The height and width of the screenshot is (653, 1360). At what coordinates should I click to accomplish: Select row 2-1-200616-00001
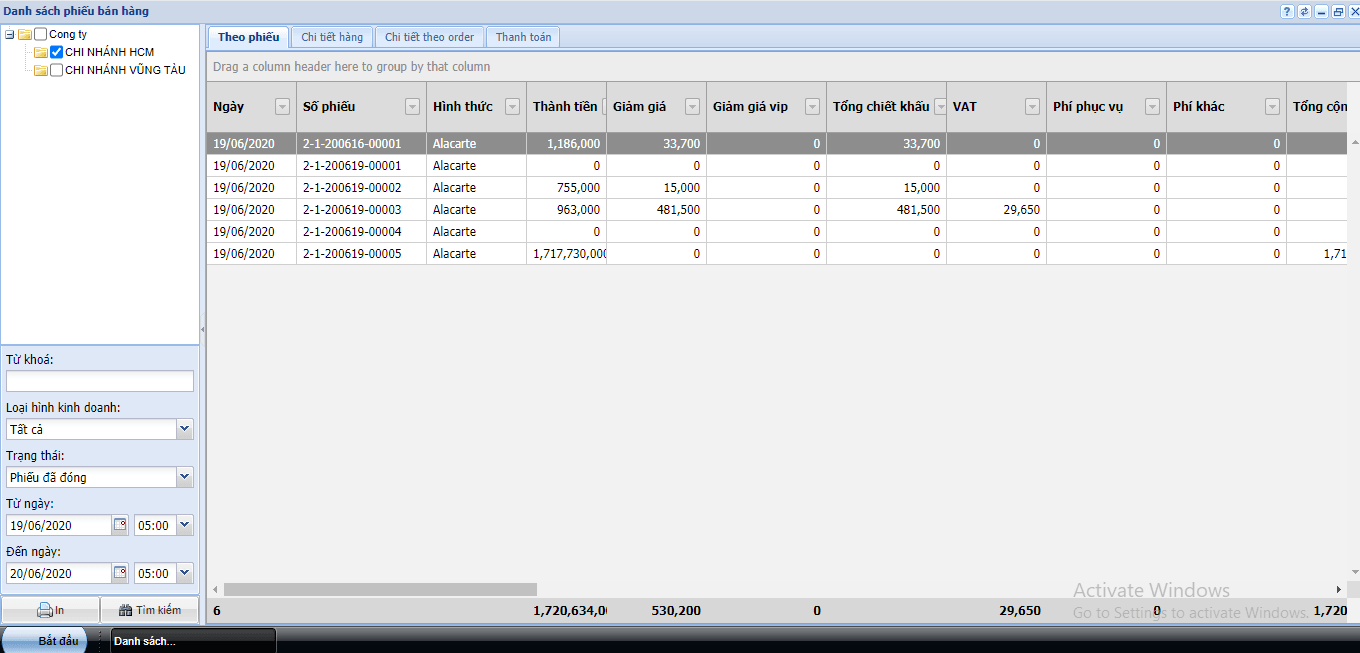pos(776,144)
